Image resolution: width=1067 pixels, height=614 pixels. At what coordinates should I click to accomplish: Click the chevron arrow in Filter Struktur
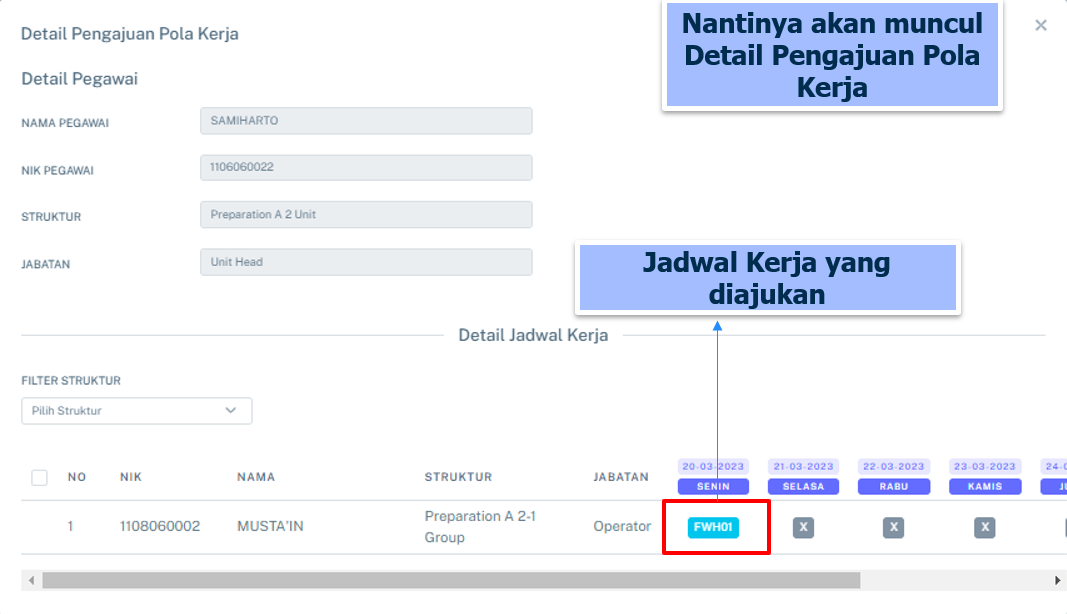(x=231, y=411)
